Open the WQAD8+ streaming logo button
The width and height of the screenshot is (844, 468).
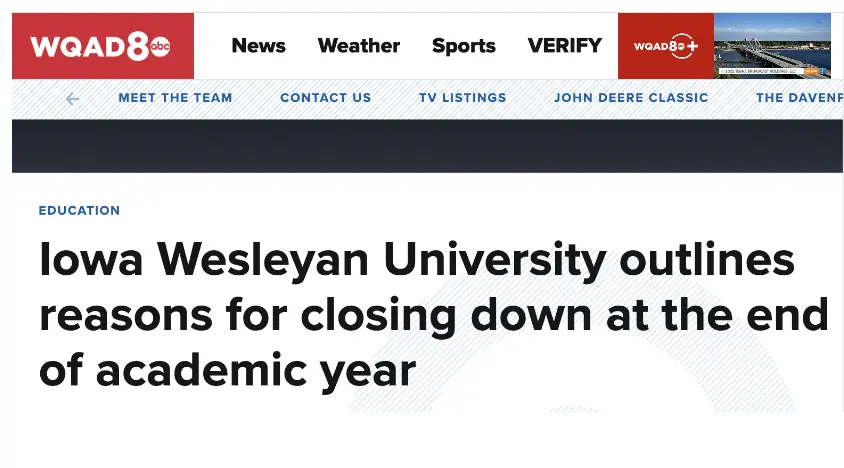point(665,46)
